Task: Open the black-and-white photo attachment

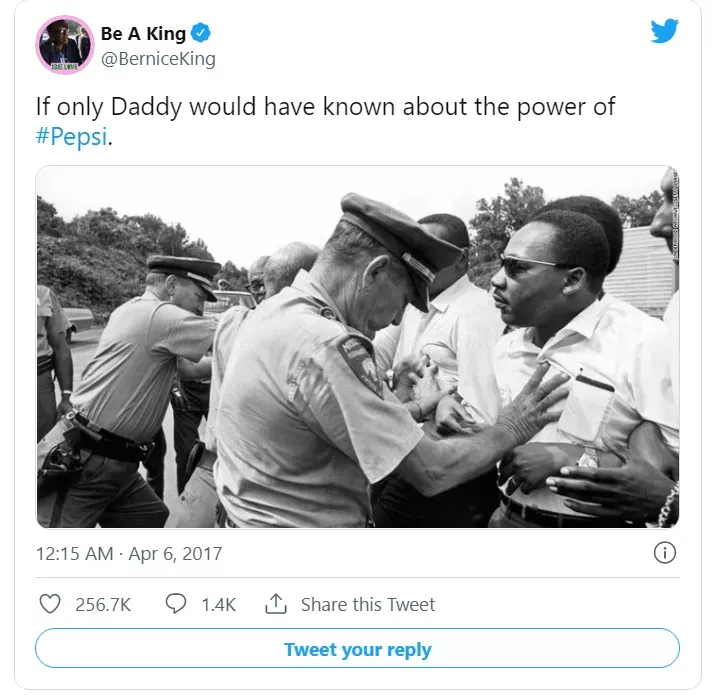Action: 357,347
